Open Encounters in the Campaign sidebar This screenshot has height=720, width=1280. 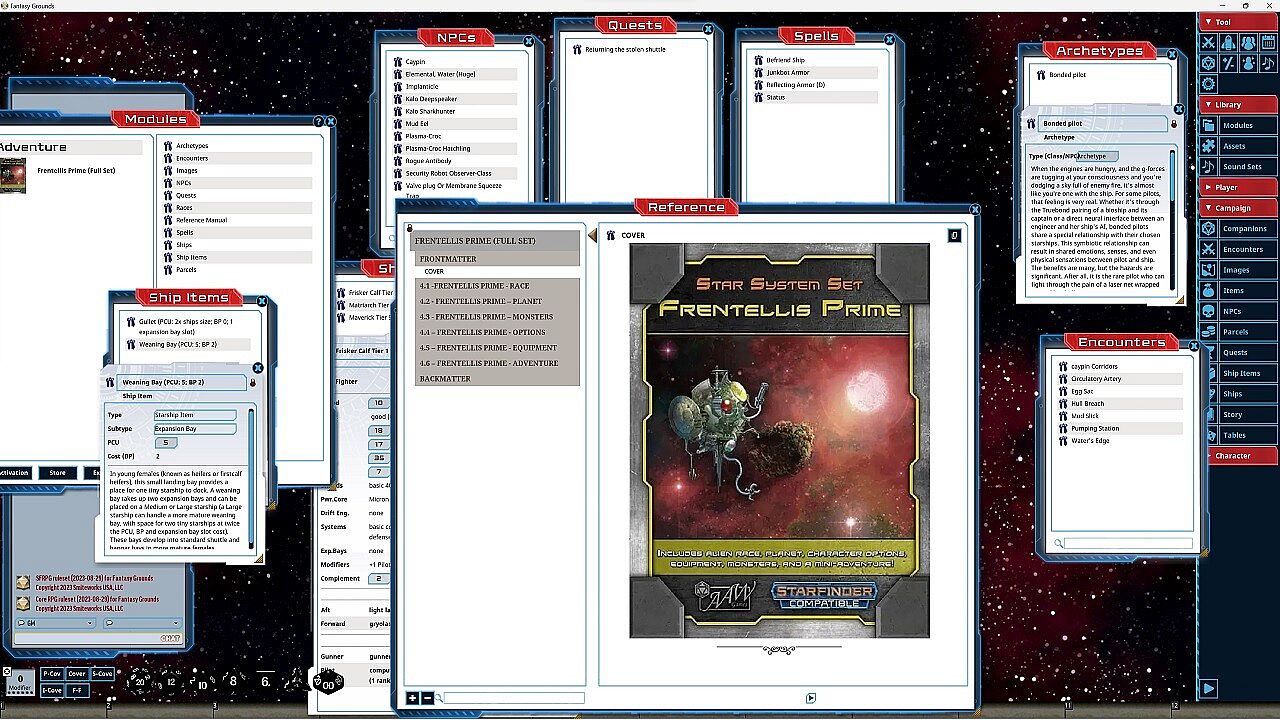pyautogui.click(x=1238, y=249)
